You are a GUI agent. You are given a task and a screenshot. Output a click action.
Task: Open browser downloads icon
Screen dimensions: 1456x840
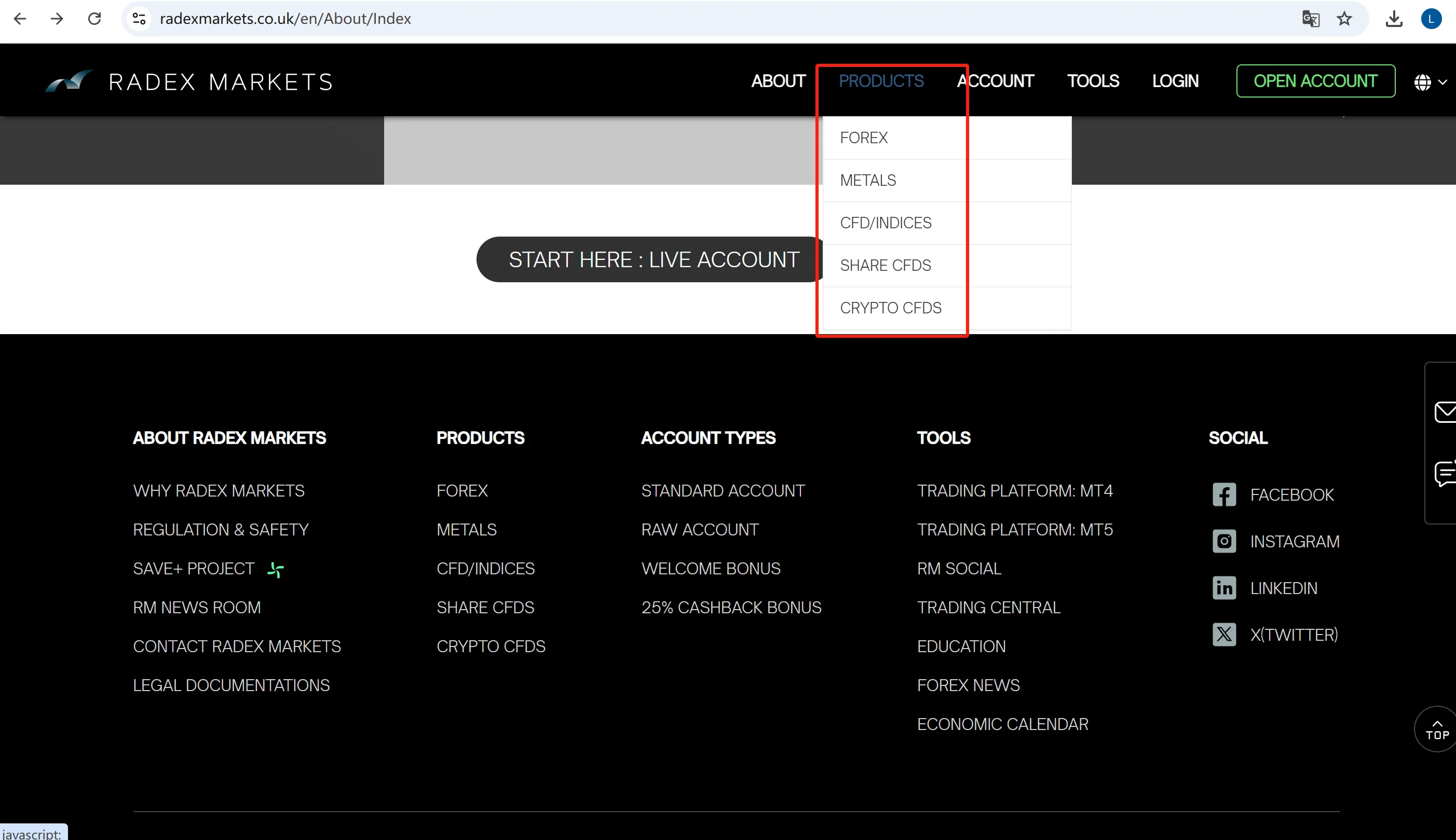click(x=1394, y=19)
